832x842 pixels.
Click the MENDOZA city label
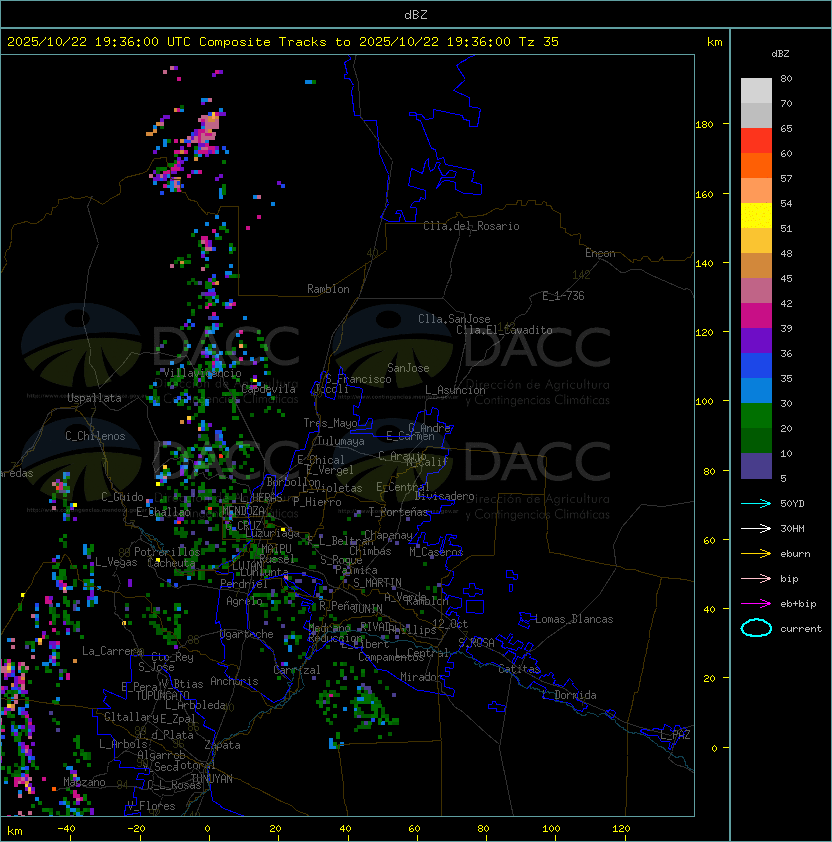coord(243,510)
